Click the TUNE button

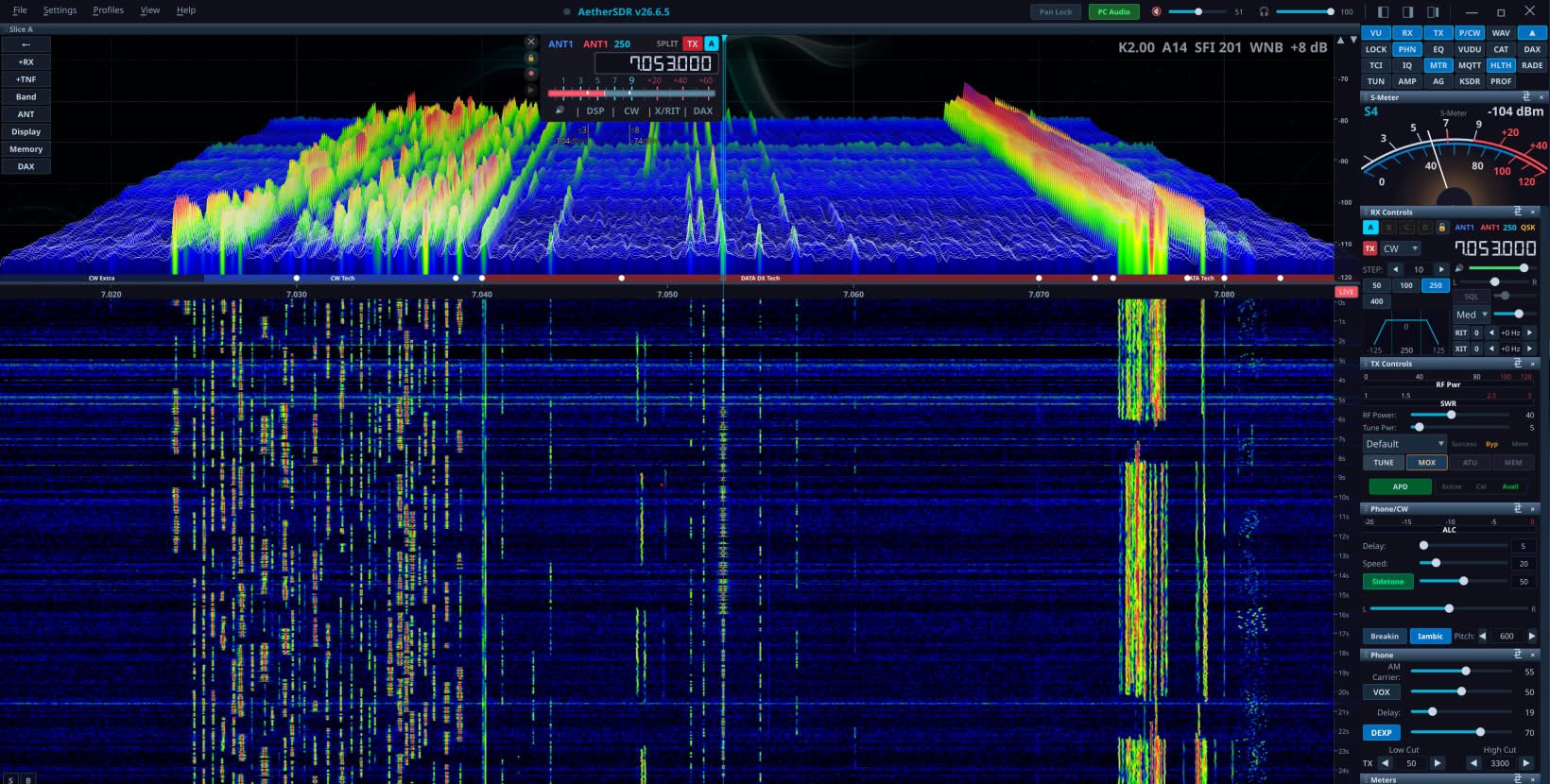tap(1384, 463)
